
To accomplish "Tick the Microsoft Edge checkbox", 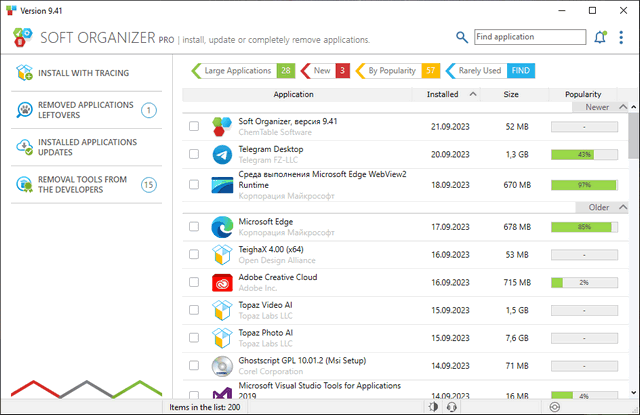I will (194, 226).
